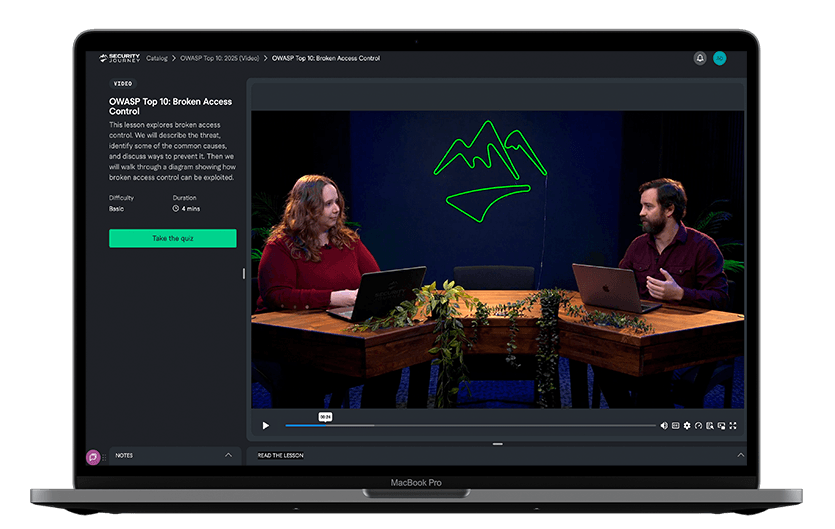The width and height of the screenshot is (835, 529).
Task: Click the lesson title heading
Action: pyautogui.click(x=170, y=107)
